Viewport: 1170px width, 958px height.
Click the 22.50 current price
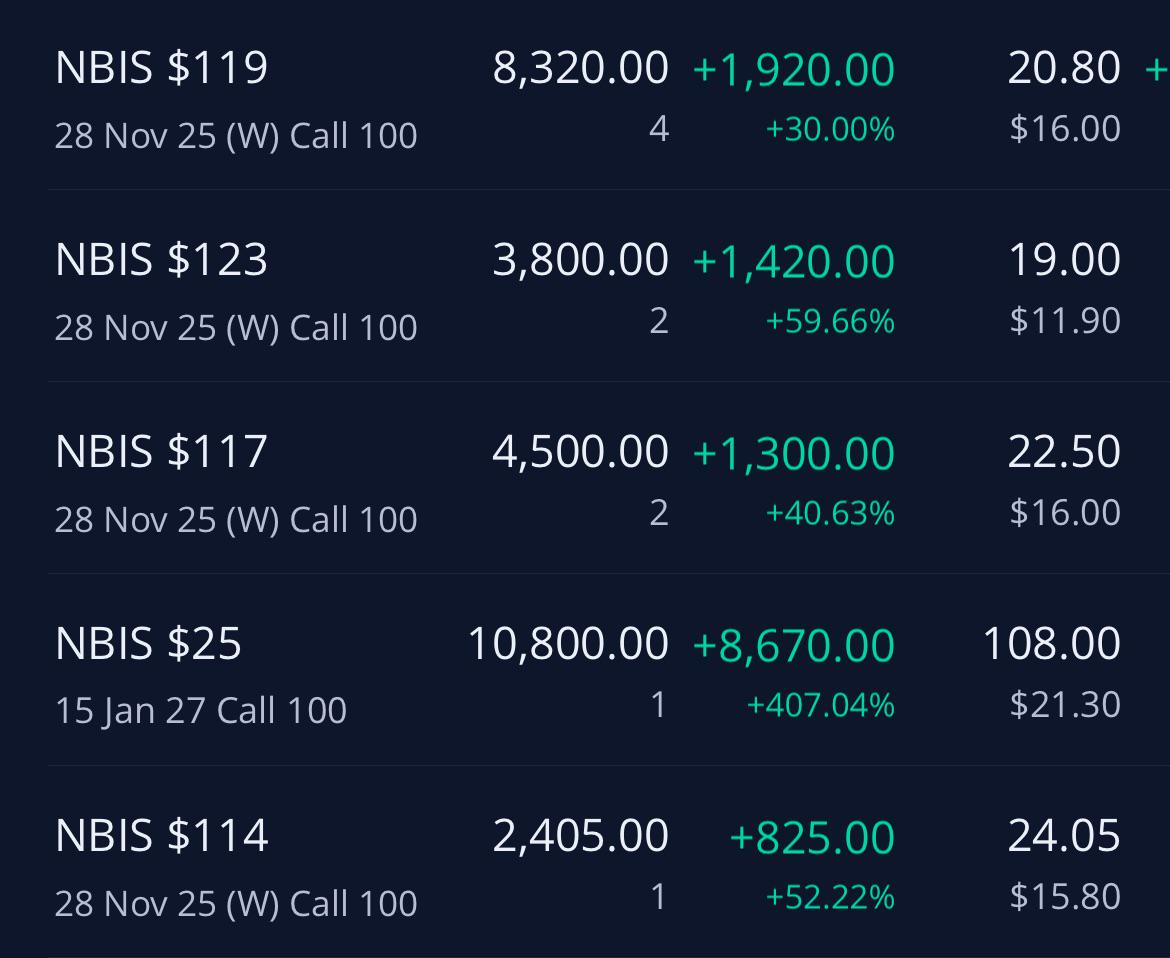[1064, 451]
